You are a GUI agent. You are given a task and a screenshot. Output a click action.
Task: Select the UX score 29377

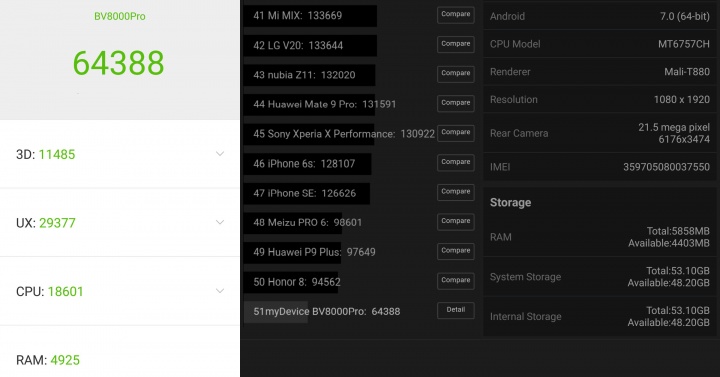tap(57, 223)
